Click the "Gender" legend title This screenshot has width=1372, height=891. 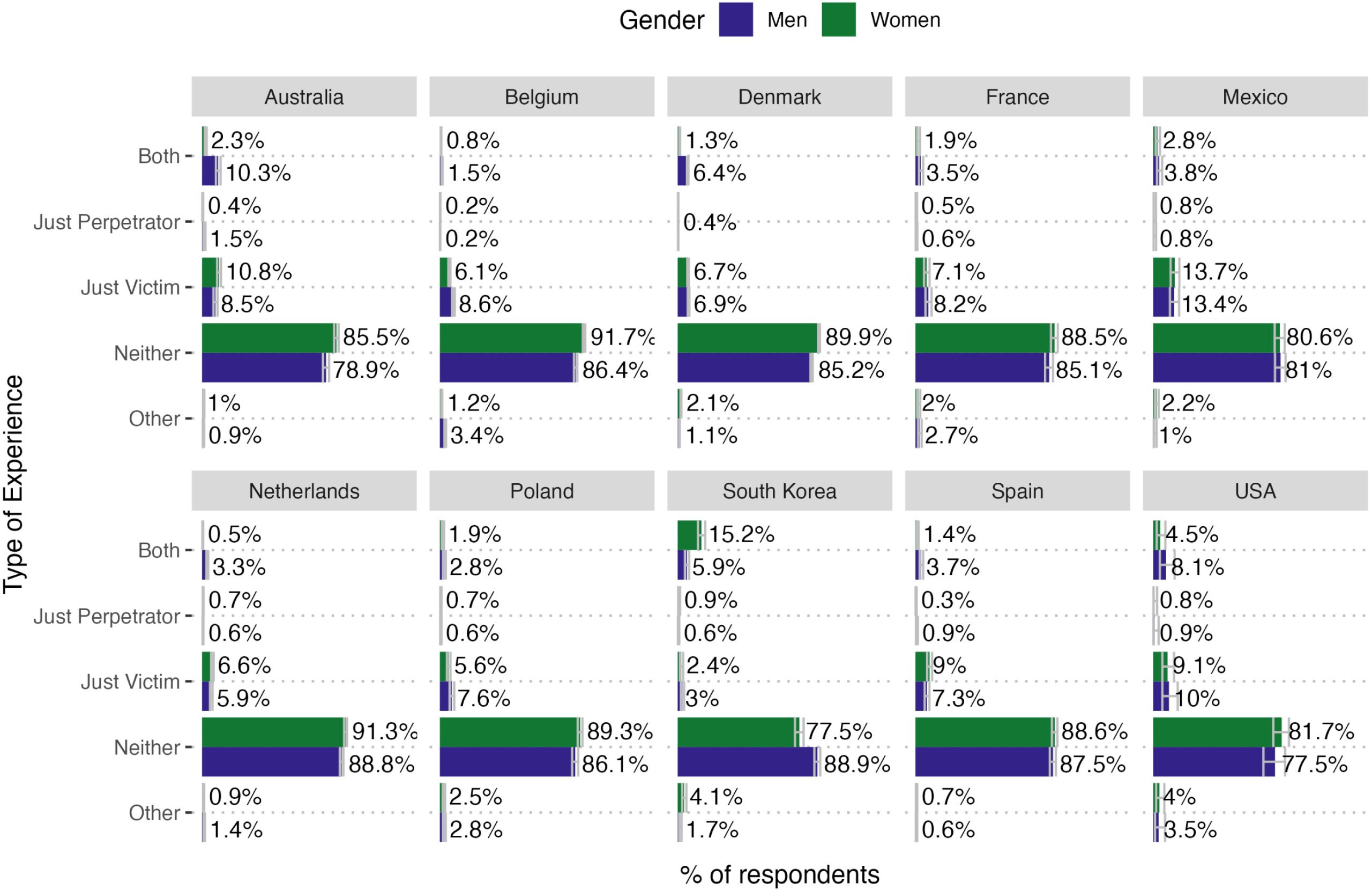coord(661,20)
